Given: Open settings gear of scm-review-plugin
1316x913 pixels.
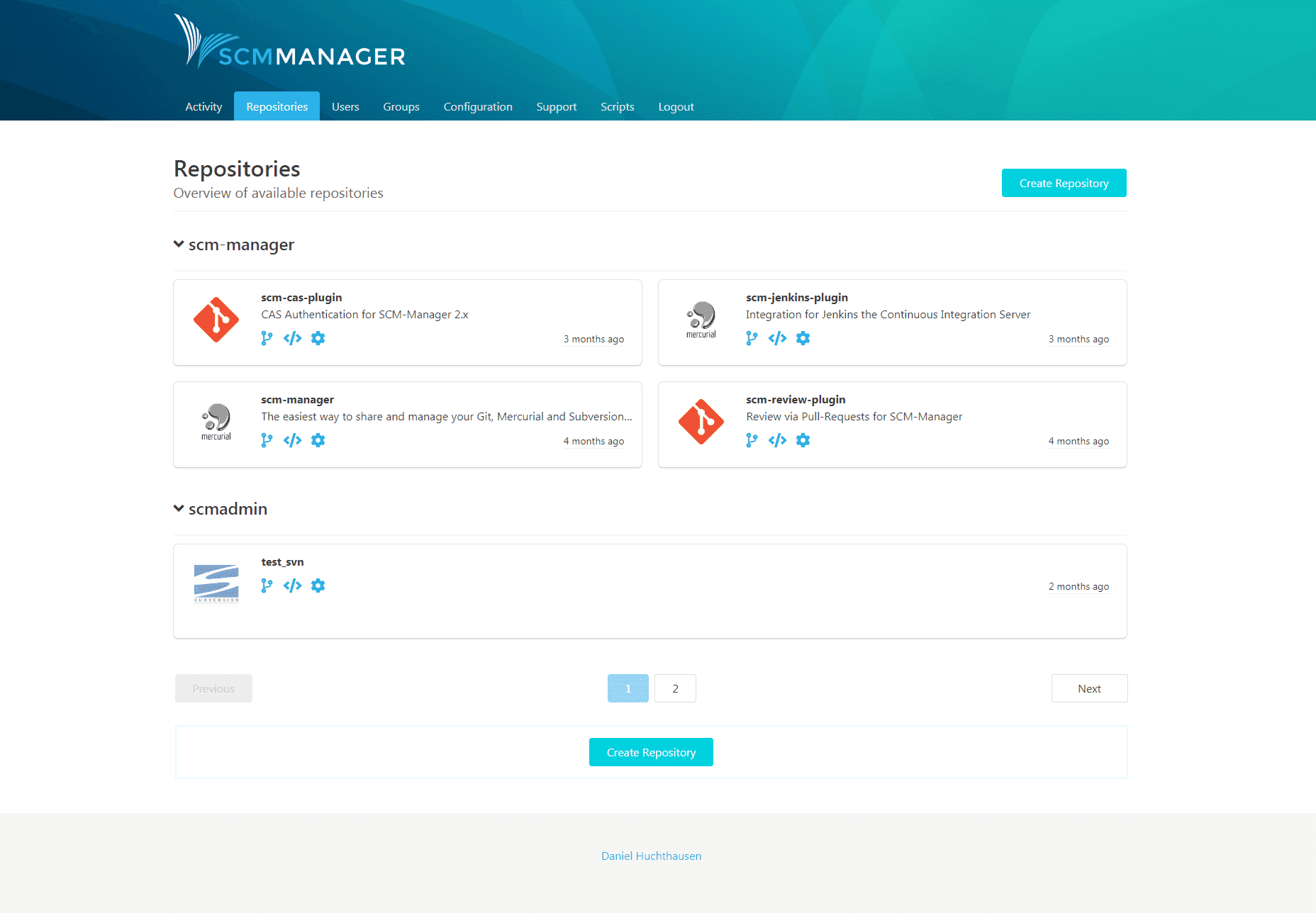Looking at the screenshot, I should click(803, 440).
